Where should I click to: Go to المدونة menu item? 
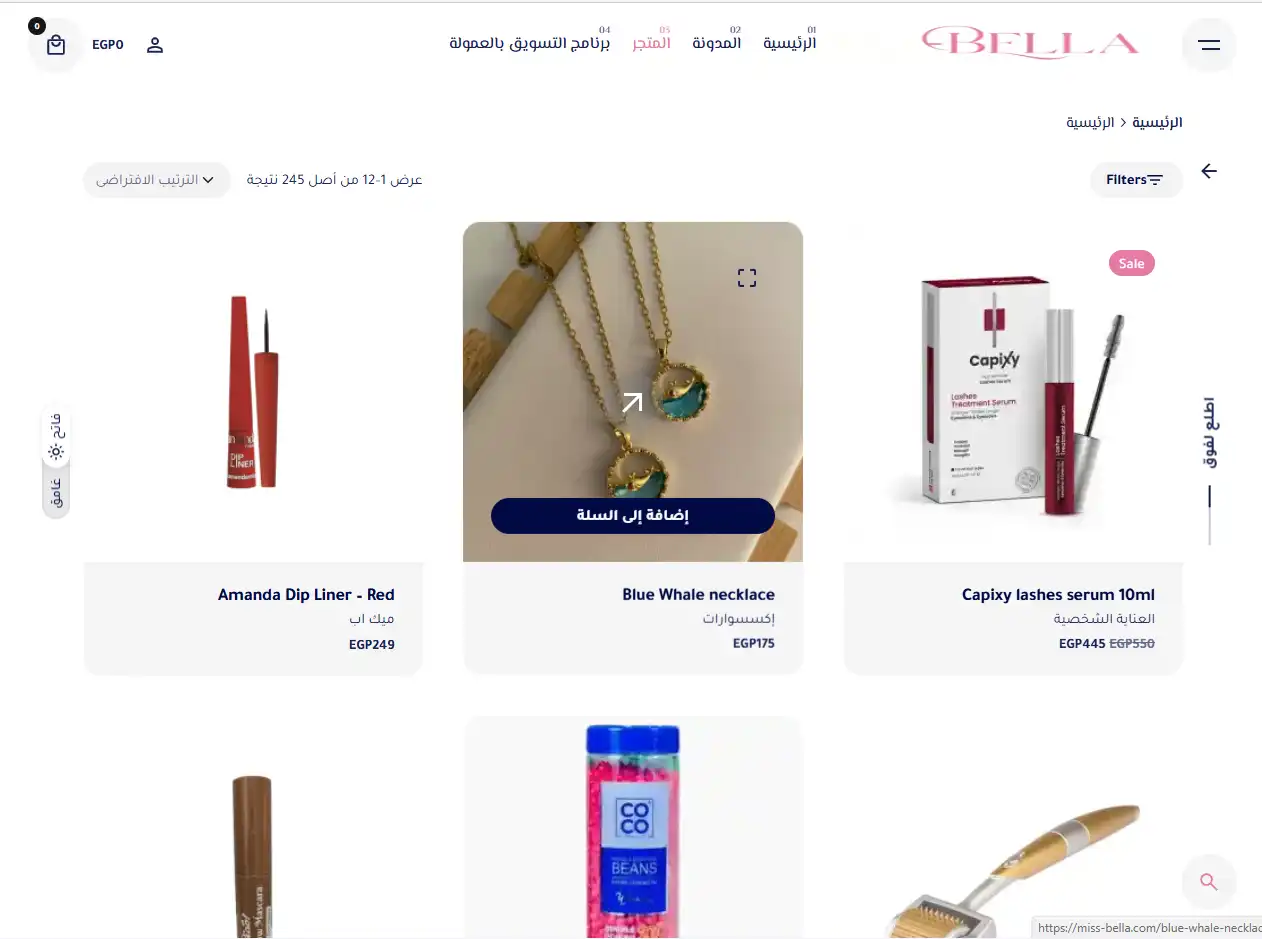[x=717, y=43]
